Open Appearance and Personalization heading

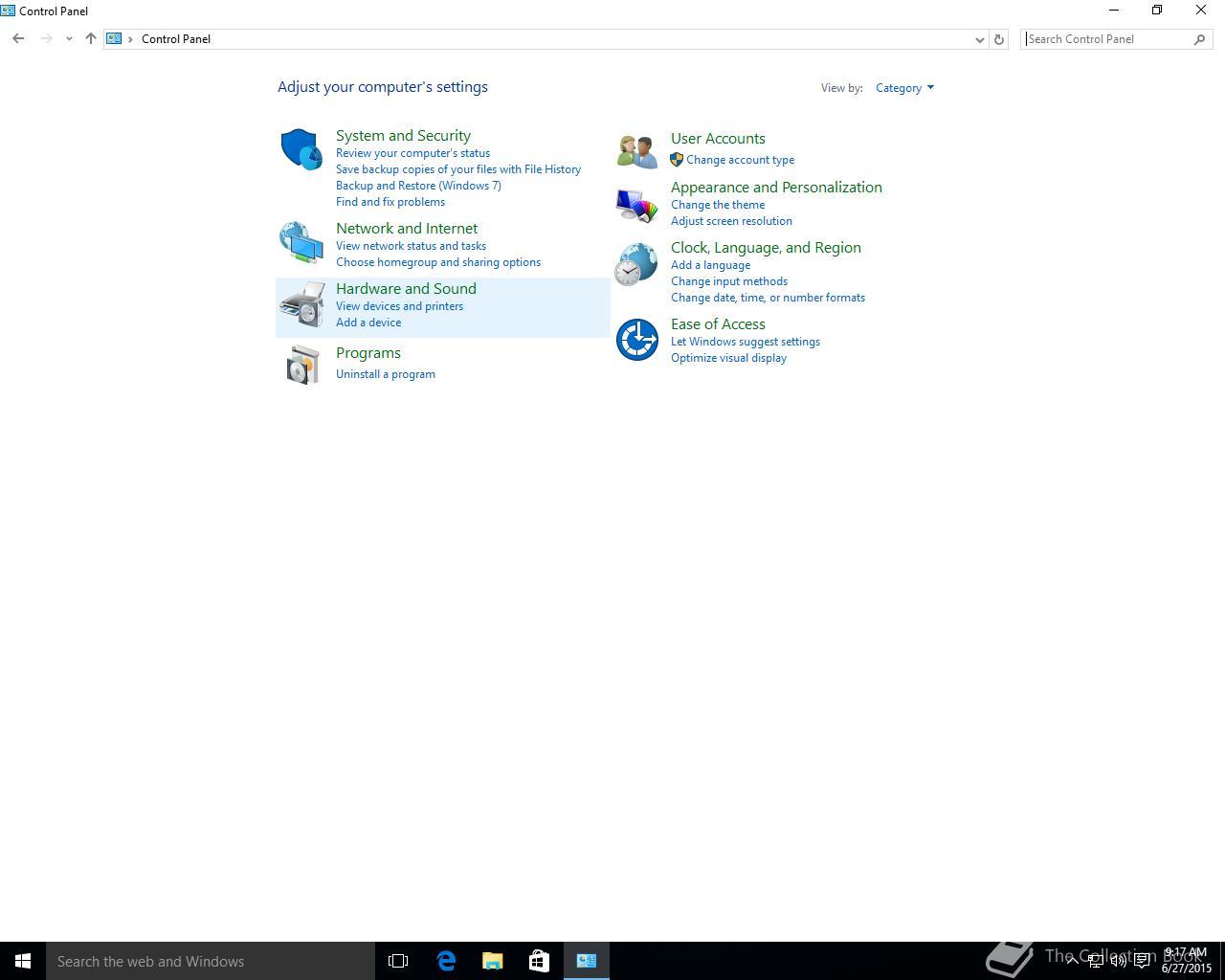pyautogui.click(x=776, y=188)
